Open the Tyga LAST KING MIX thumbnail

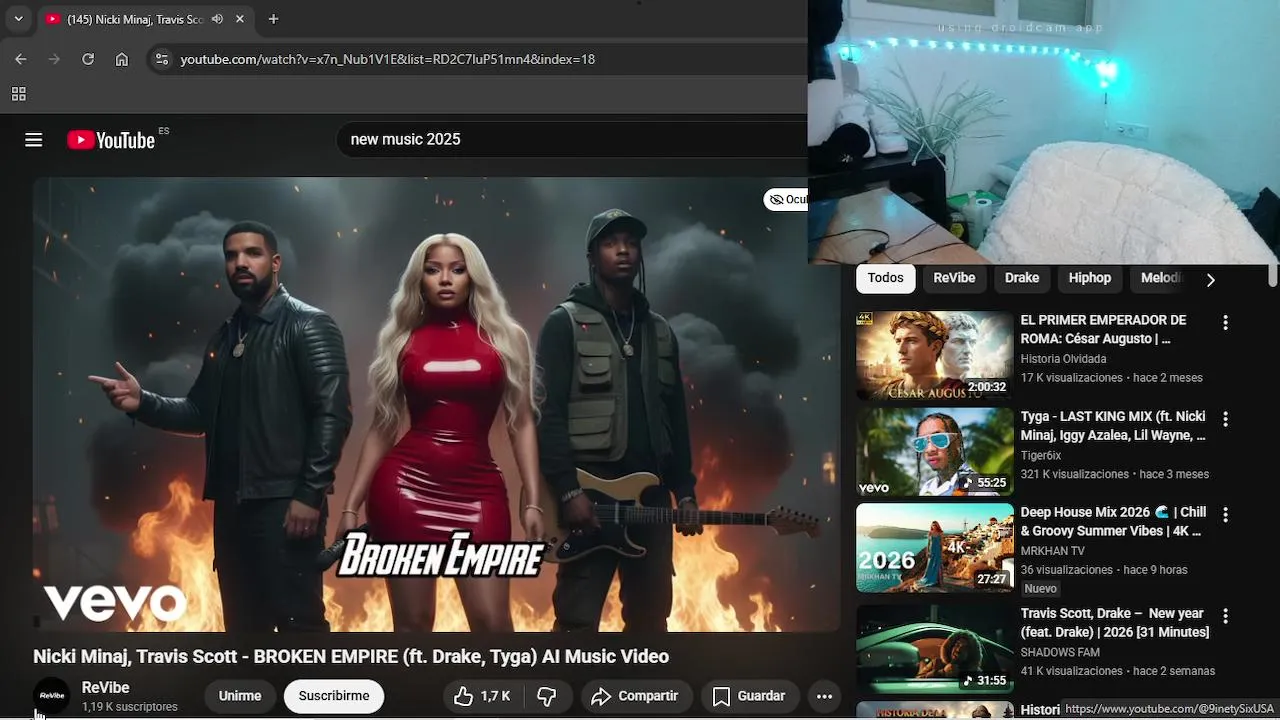(x=935, y=452)
